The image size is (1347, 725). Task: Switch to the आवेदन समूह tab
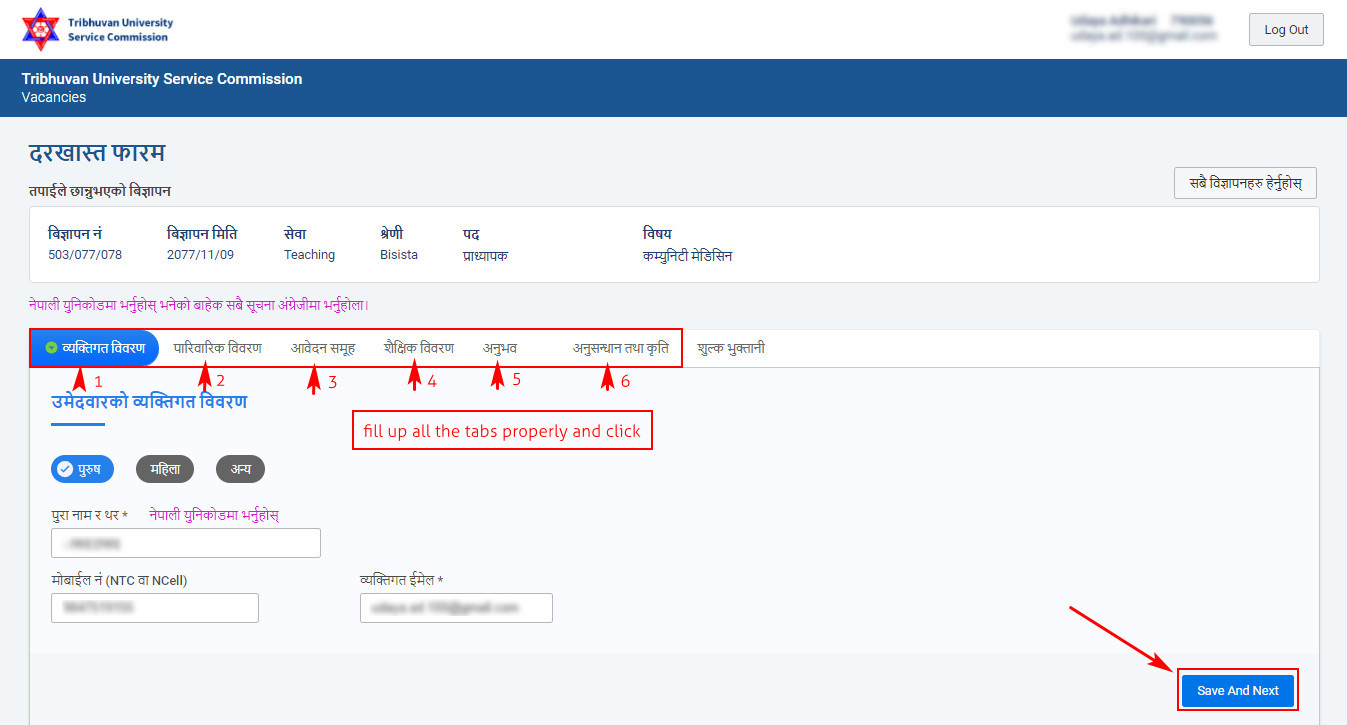click(323, 348)
